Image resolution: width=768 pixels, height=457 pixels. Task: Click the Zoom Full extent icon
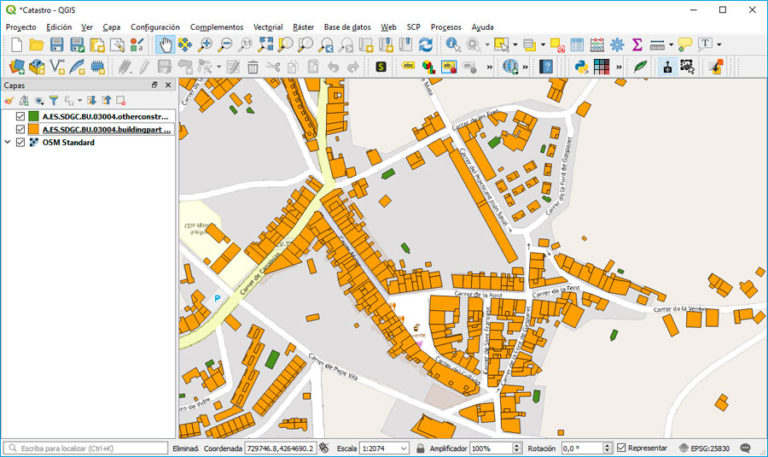pyautogui.click(x=265, y=45)
